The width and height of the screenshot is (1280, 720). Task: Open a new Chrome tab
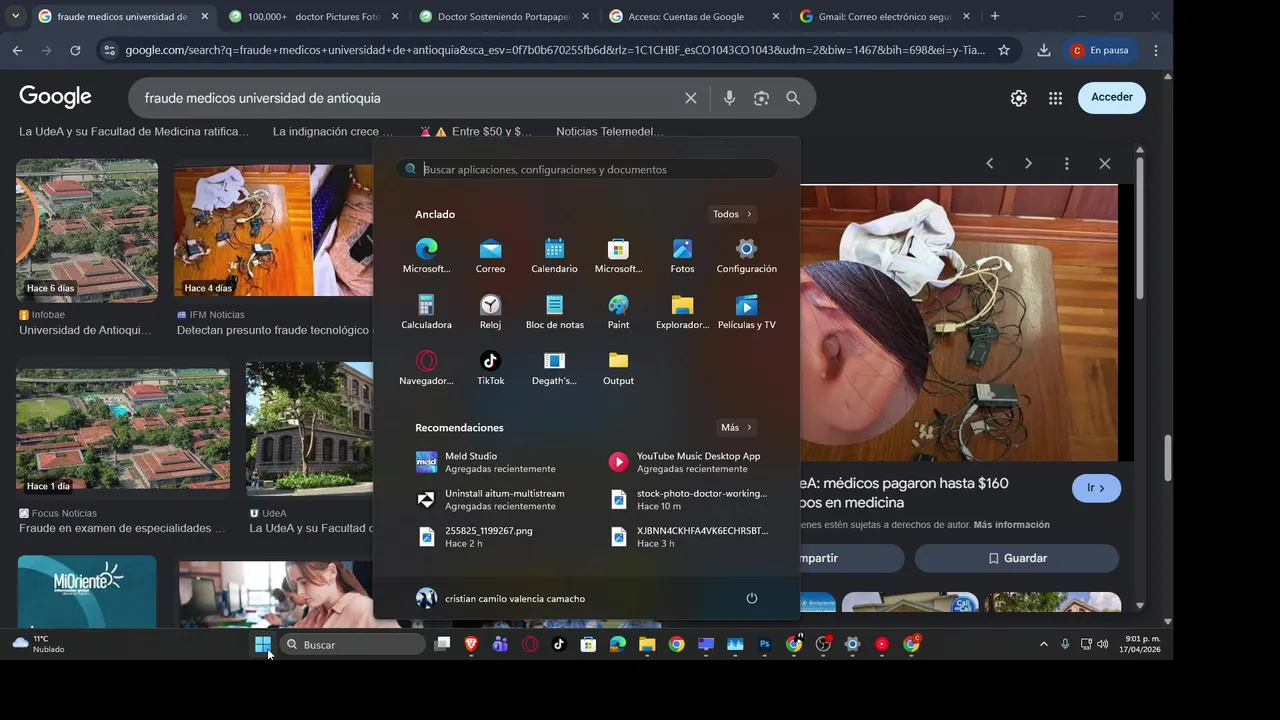coord(994,16)
